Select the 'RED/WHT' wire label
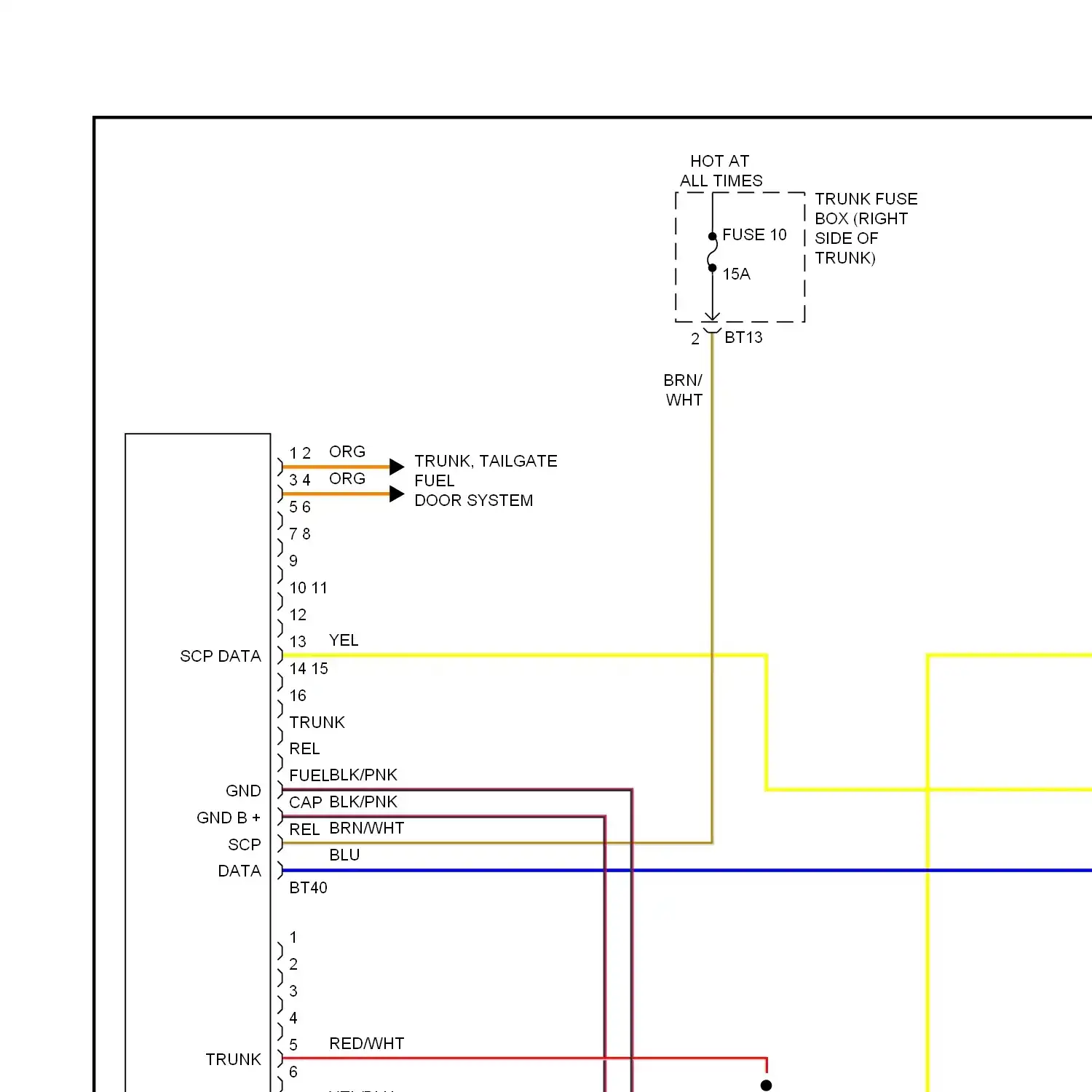Screen dimensions: 1092x1092 point(367,1043)
